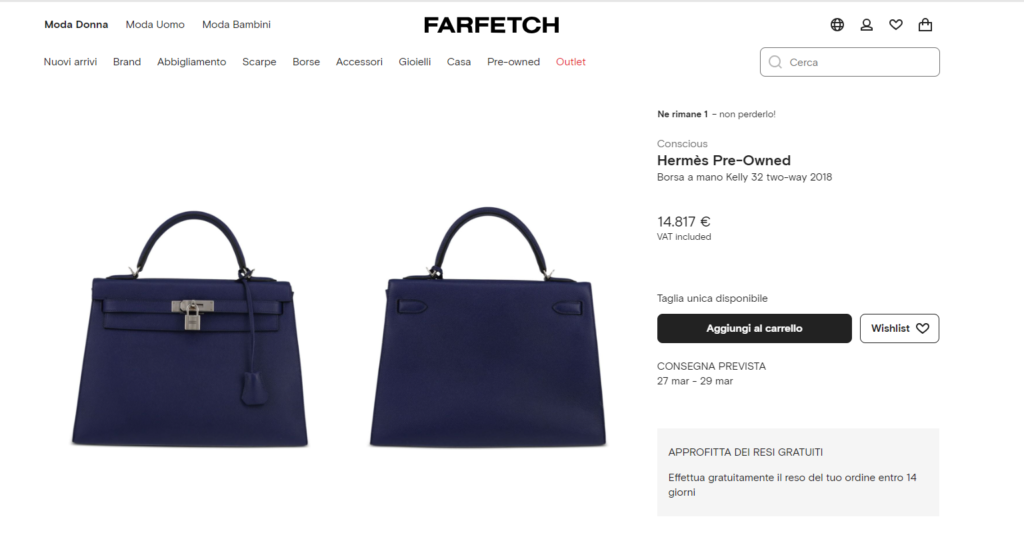Open the Nuovi arrivi menu
This screenshot has width=1024, height=543.
pos(70,62)
